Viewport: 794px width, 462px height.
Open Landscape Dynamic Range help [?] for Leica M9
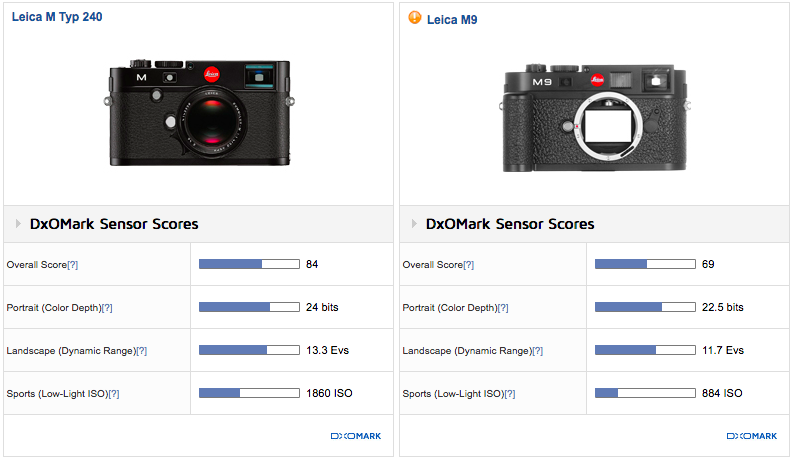pyautogui.click(x=538, y=351)
